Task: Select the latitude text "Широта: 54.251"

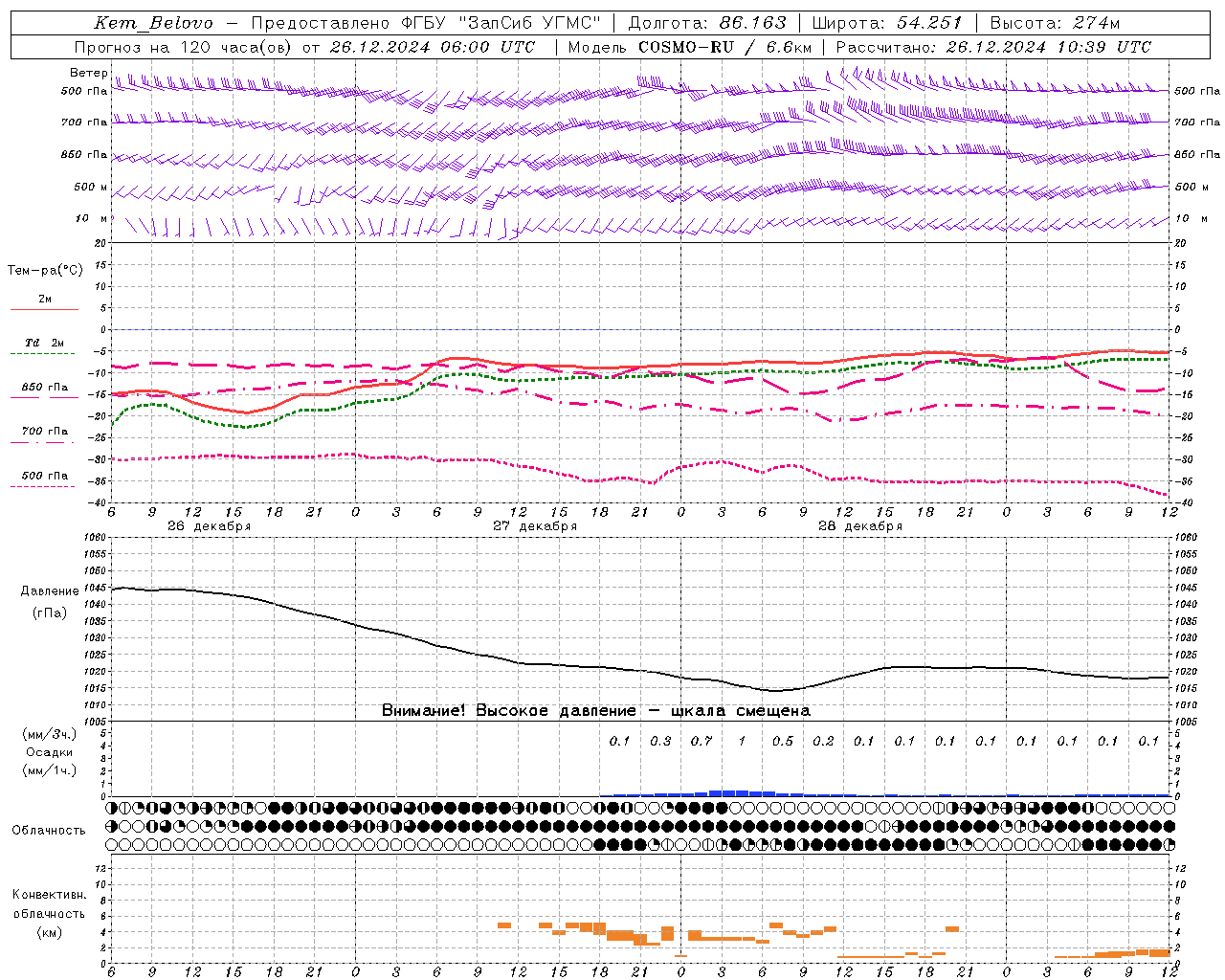Action: click(x=886, y=23)
